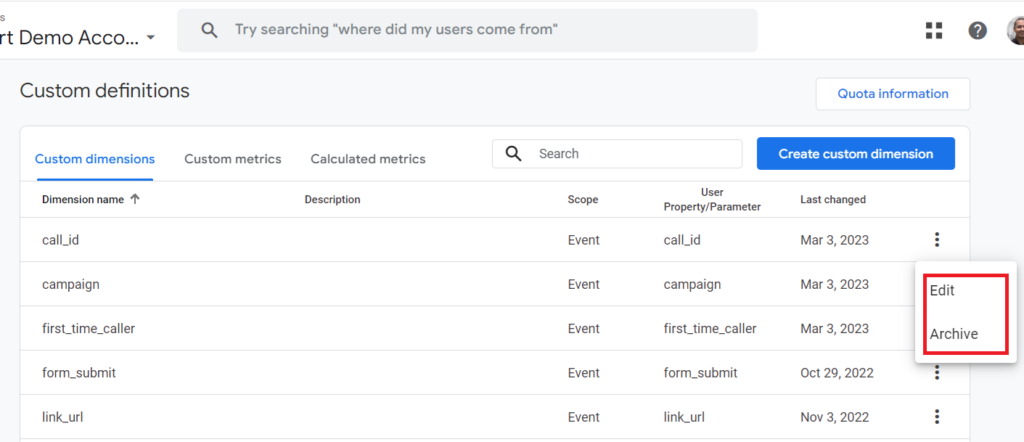Click the link_url parameter cell

(684, 417)
